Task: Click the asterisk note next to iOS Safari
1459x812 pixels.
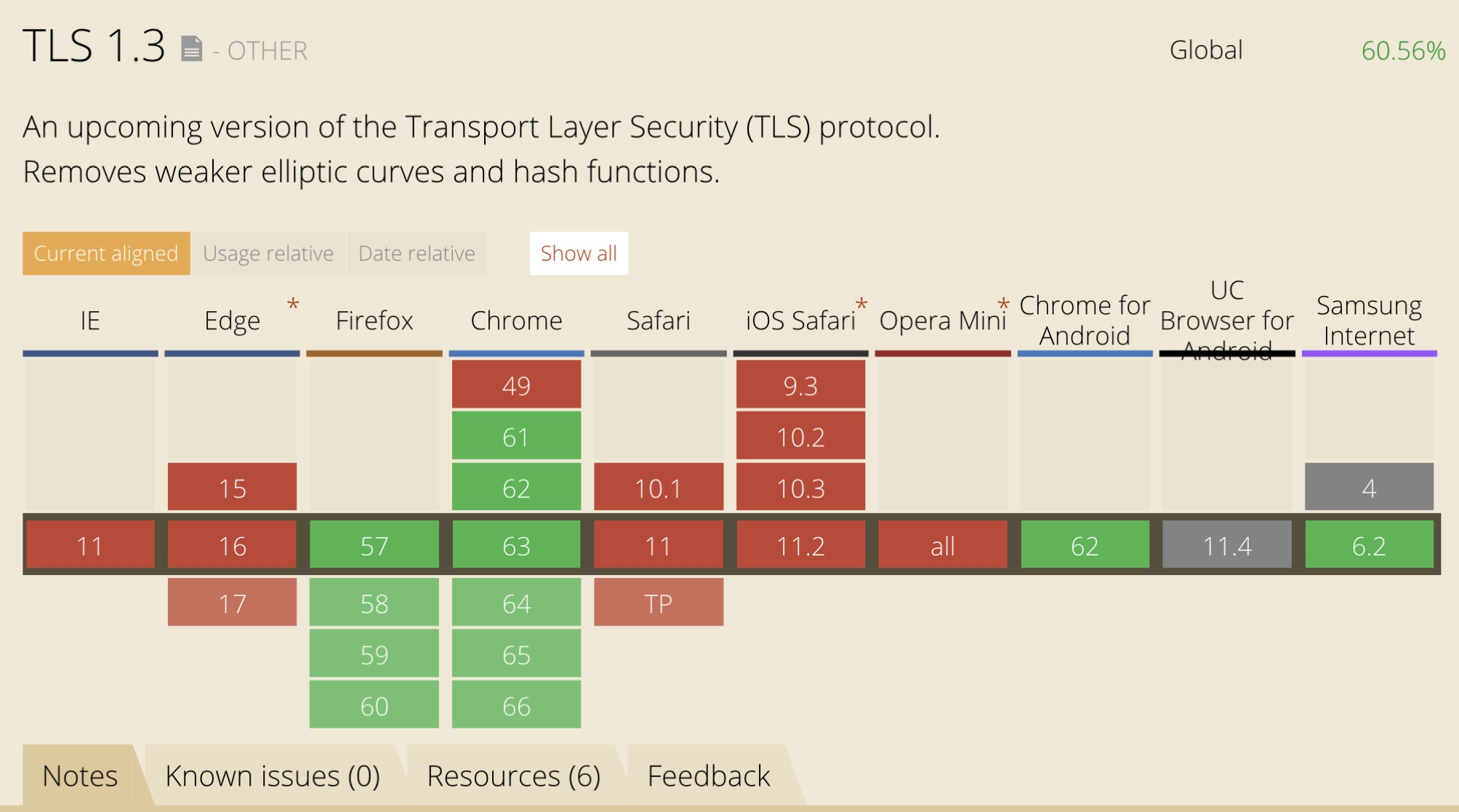Action: tap(861, 305)
